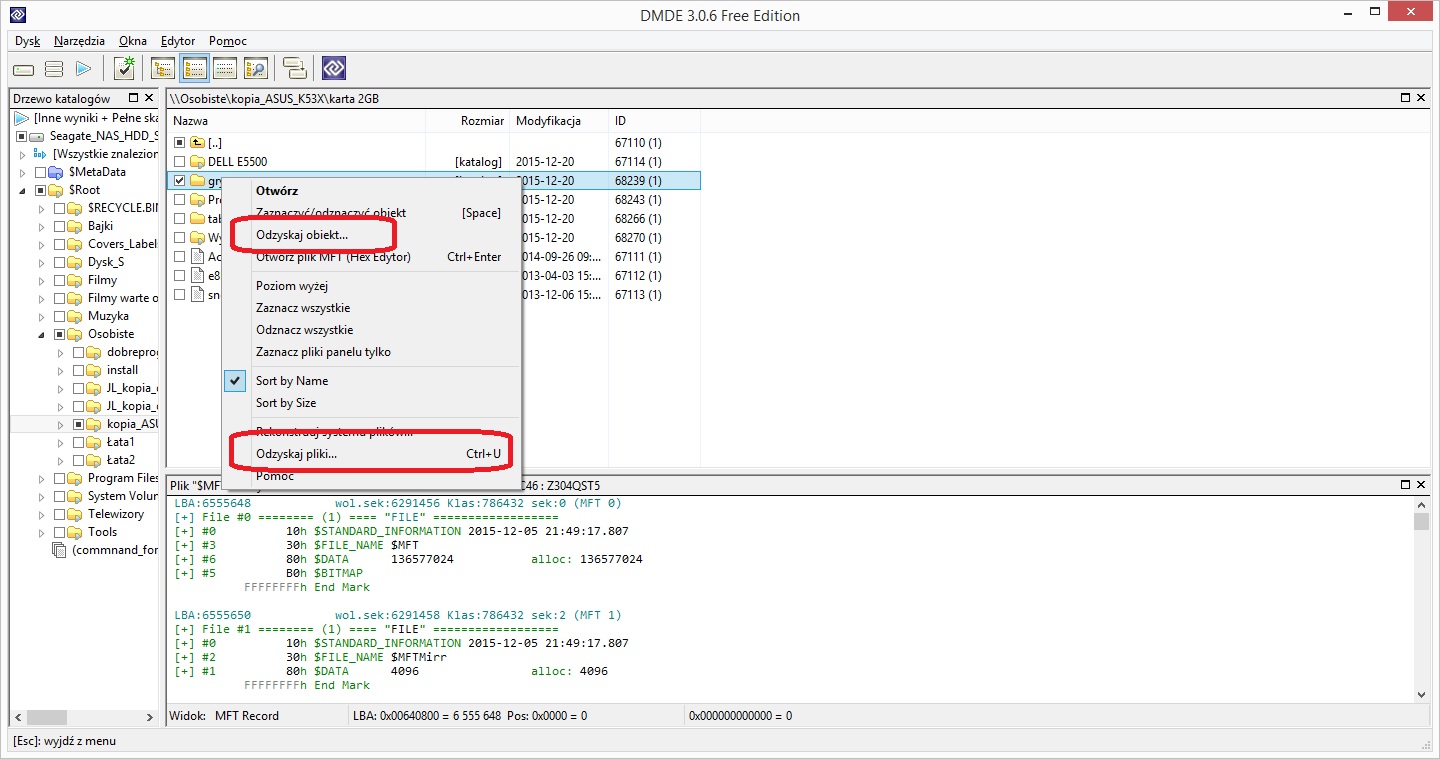
Task: Click the $MetaData folder icon in tree
Action: pyautogui.click(x=57, y=172)
